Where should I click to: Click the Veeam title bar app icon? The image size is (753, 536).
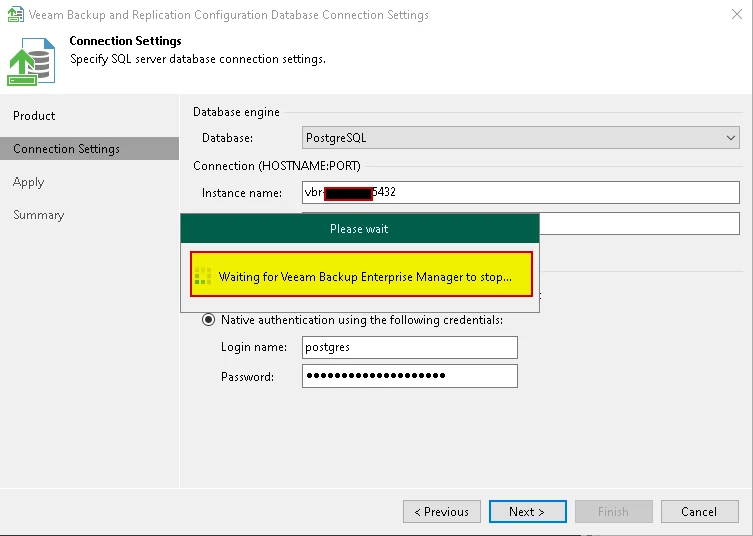(15, 14)
